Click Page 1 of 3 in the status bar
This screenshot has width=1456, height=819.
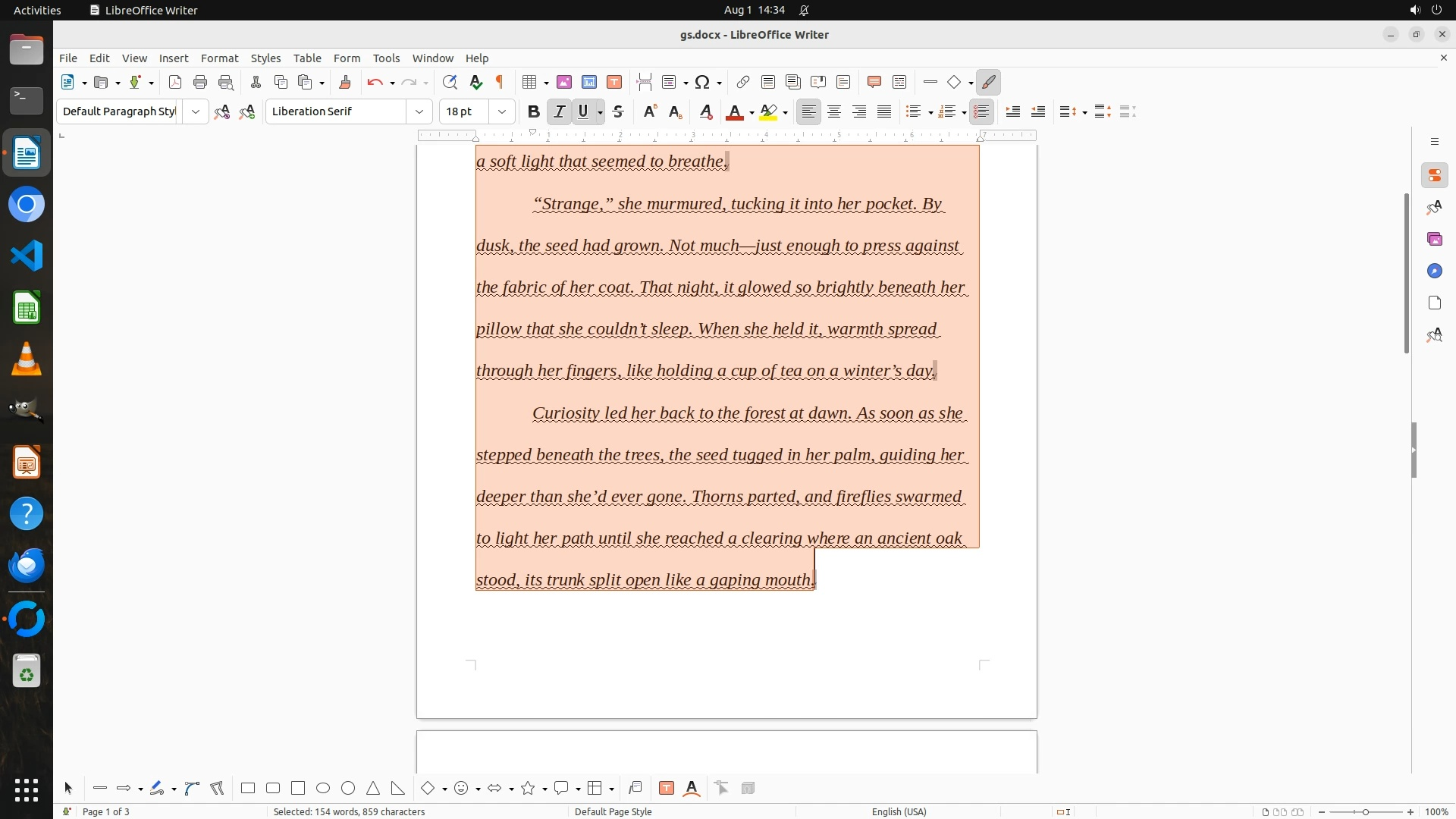click(106, 811)
